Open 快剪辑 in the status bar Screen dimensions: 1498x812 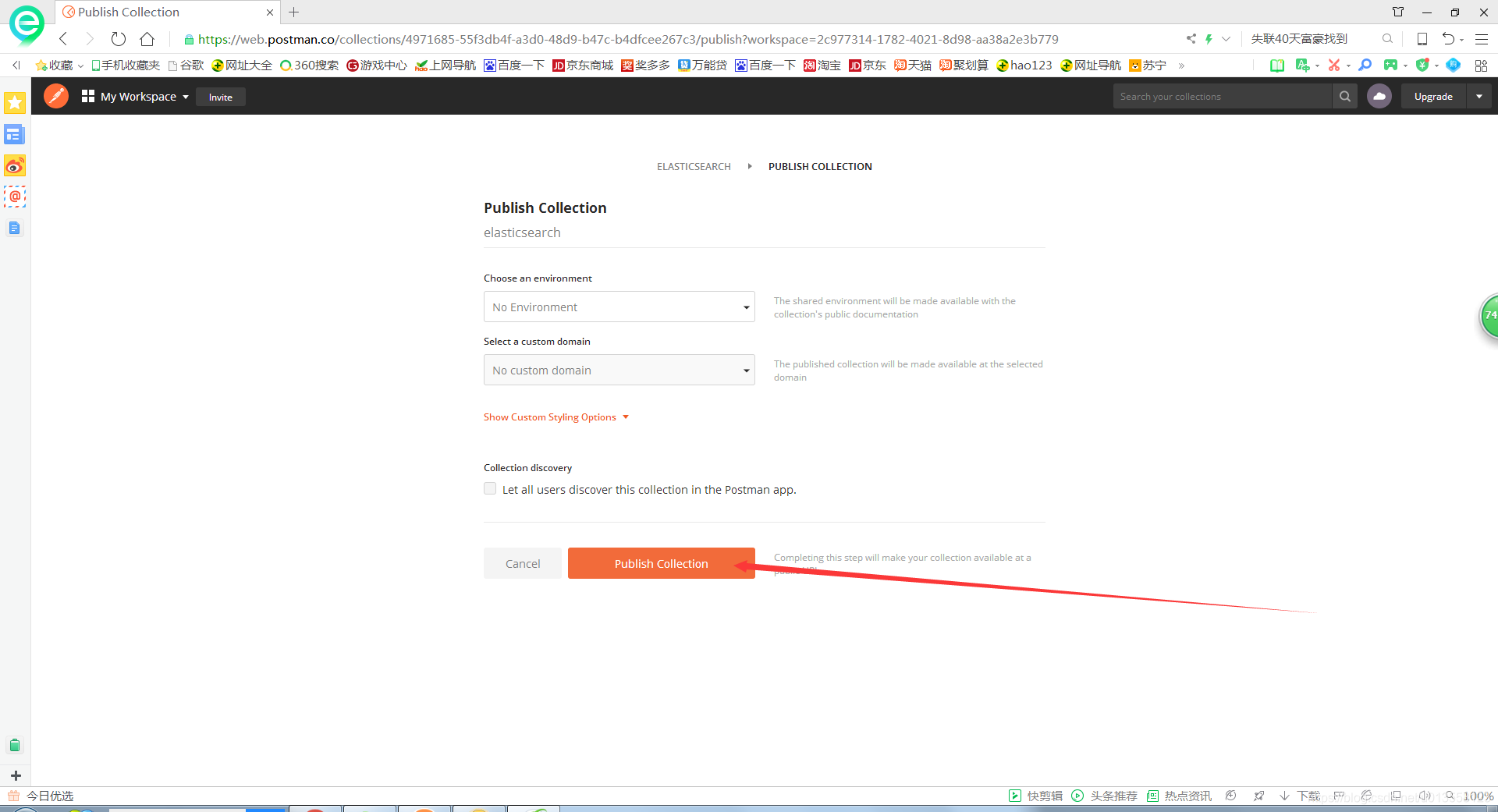(x=1036, y=796)
